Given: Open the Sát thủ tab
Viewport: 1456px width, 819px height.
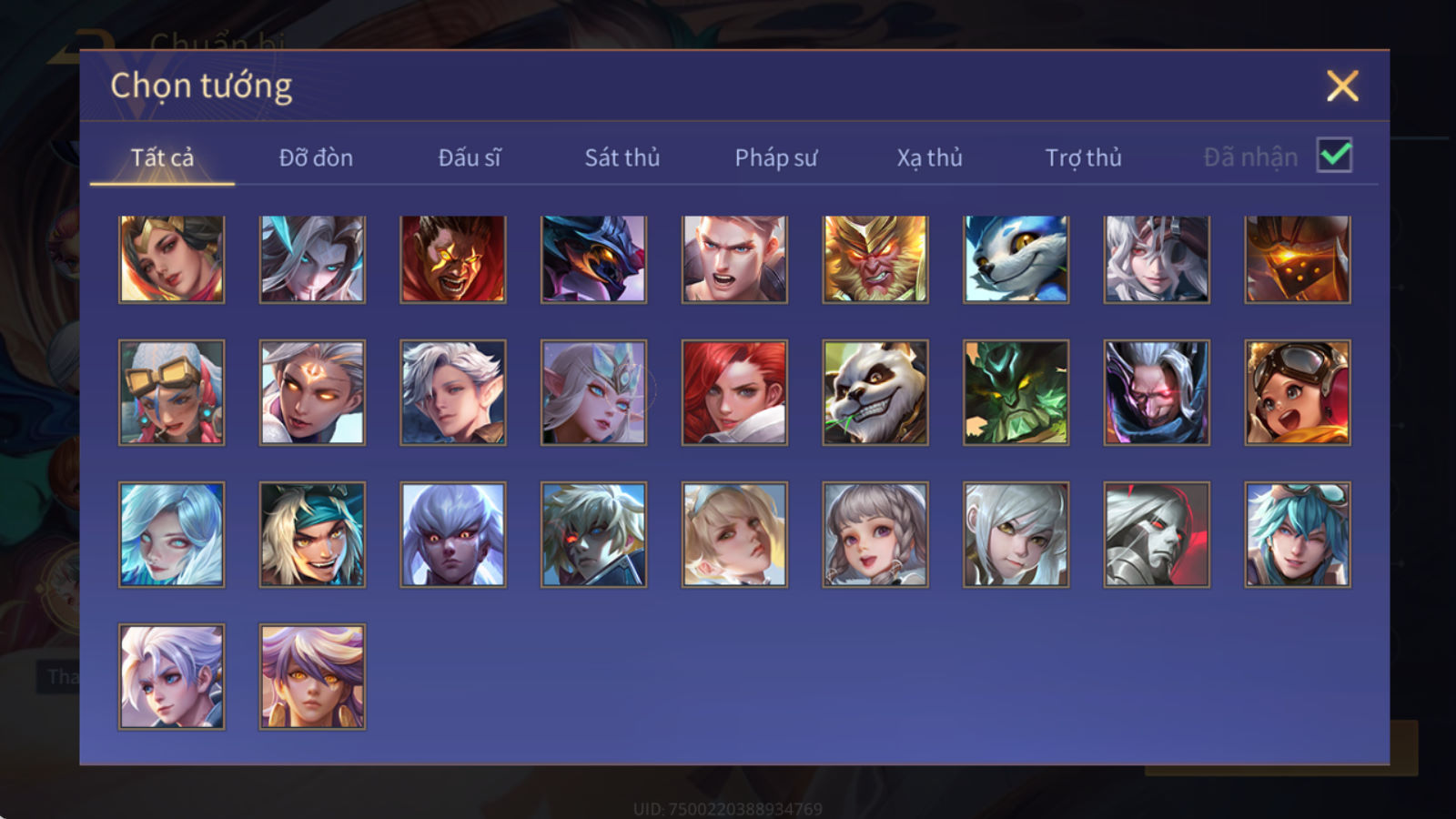Looking at the screenshot, I should click(x=622, y=157).
